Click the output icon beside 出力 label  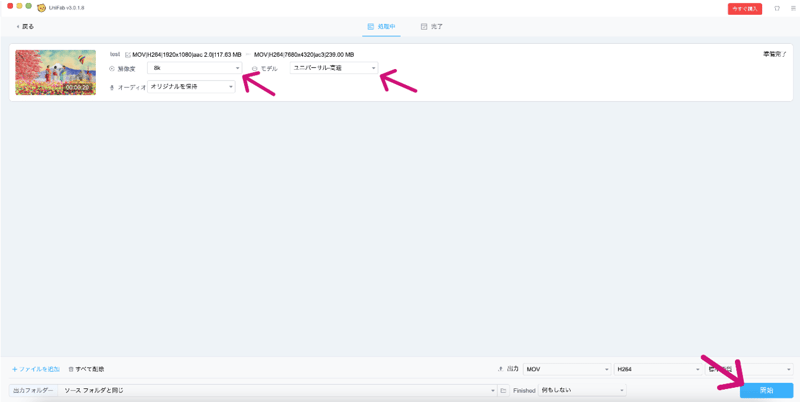point(499,369)
